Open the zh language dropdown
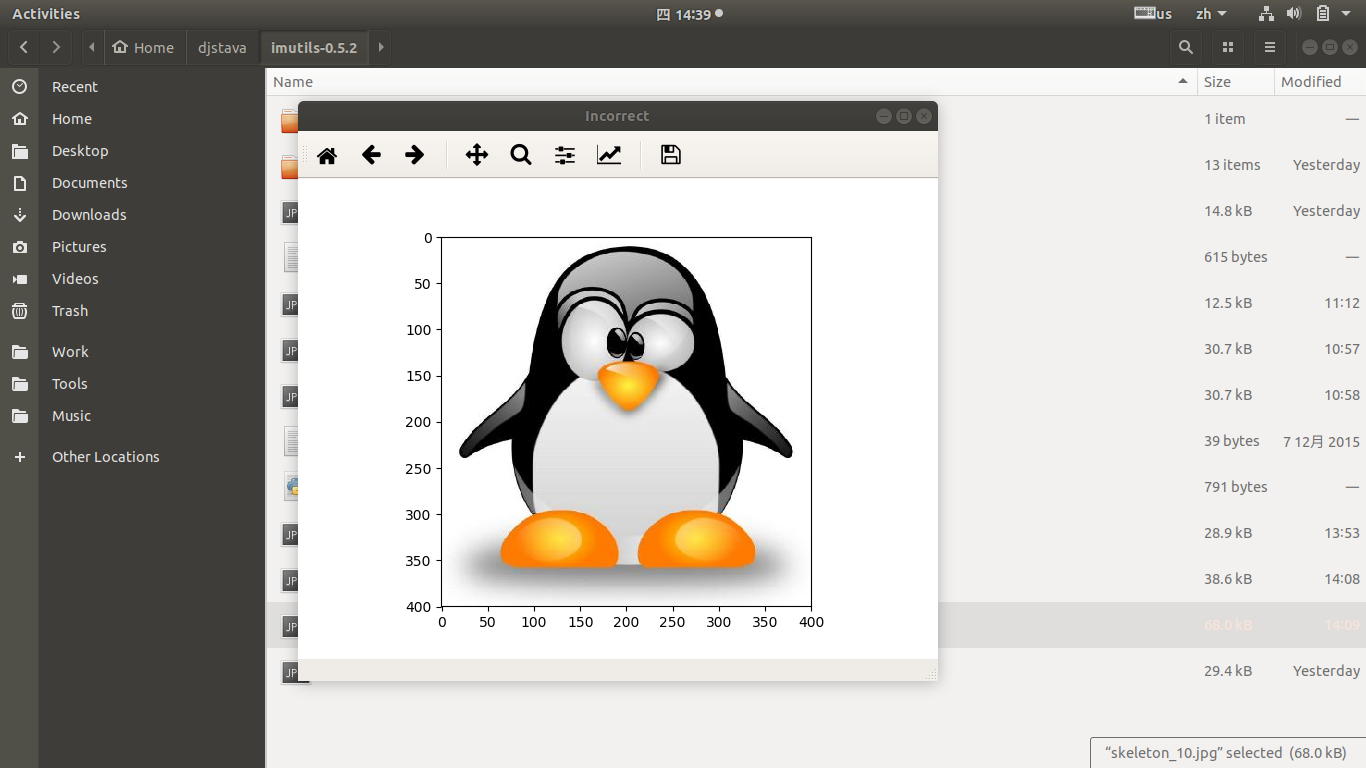This screenshot has height=768, width=1366. (1211, 14)
